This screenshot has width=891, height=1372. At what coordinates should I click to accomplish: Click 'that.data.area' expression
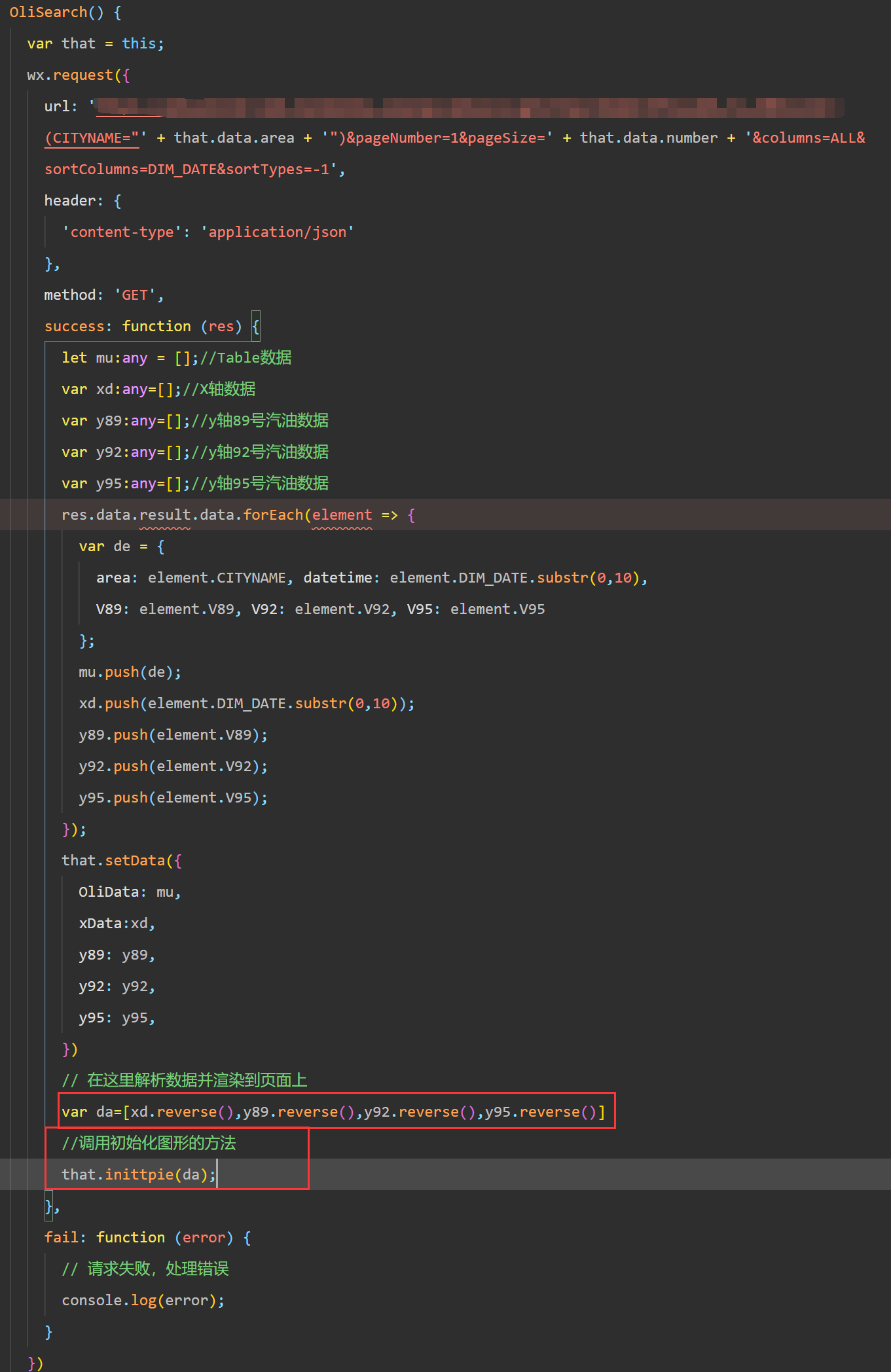tap(234, 138)
